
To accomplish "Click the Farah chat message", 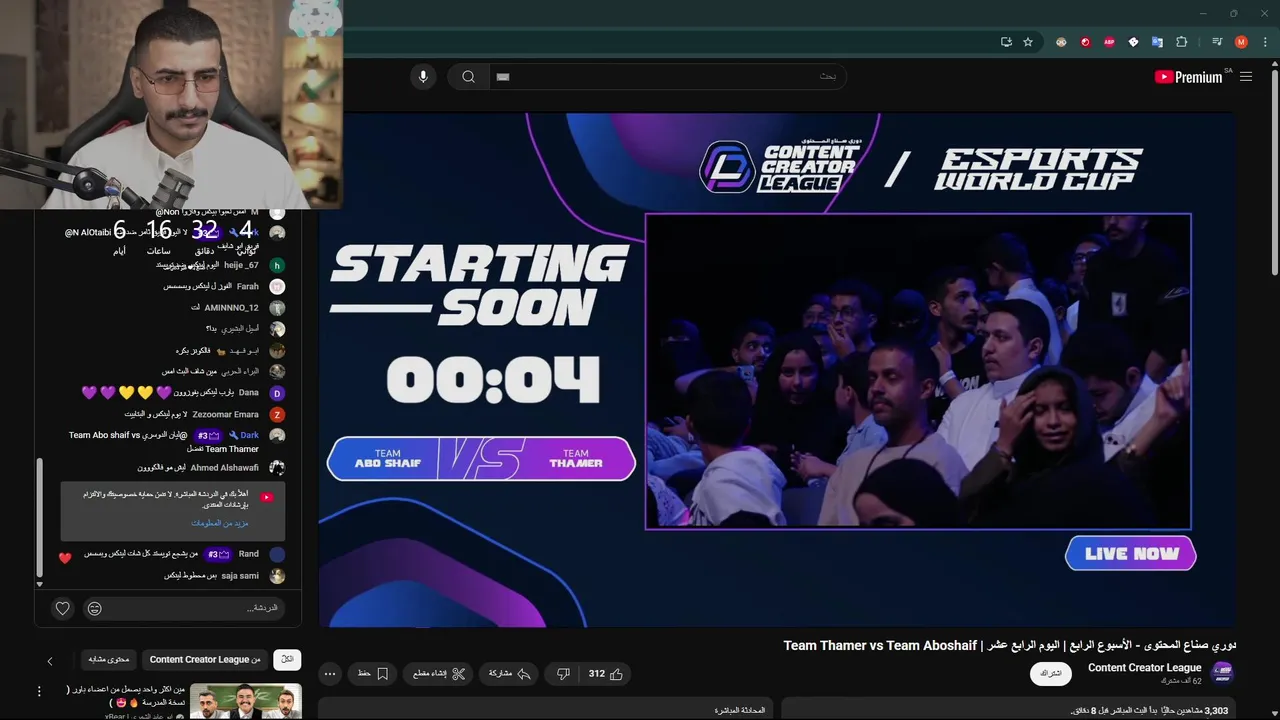I will pos(225,287).
